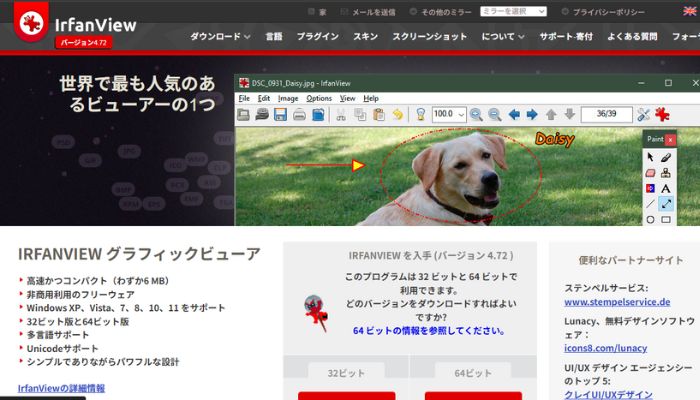Open the 言語 menu item
Image resolution: width=700 pixels, height=400 pixels.
(x=274, y=37)
